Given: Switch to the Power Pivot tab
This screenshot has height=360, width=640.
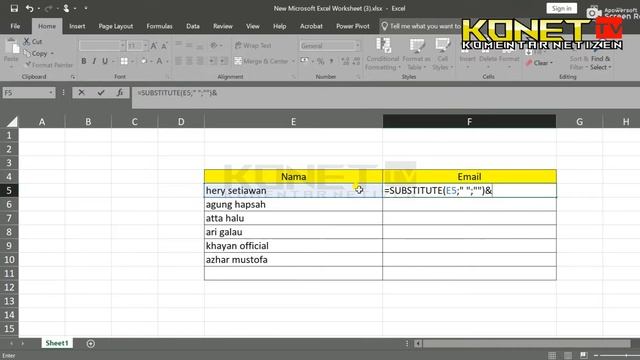Looking at the screenshot, I should pyautogui.click(x=353, y=26).
